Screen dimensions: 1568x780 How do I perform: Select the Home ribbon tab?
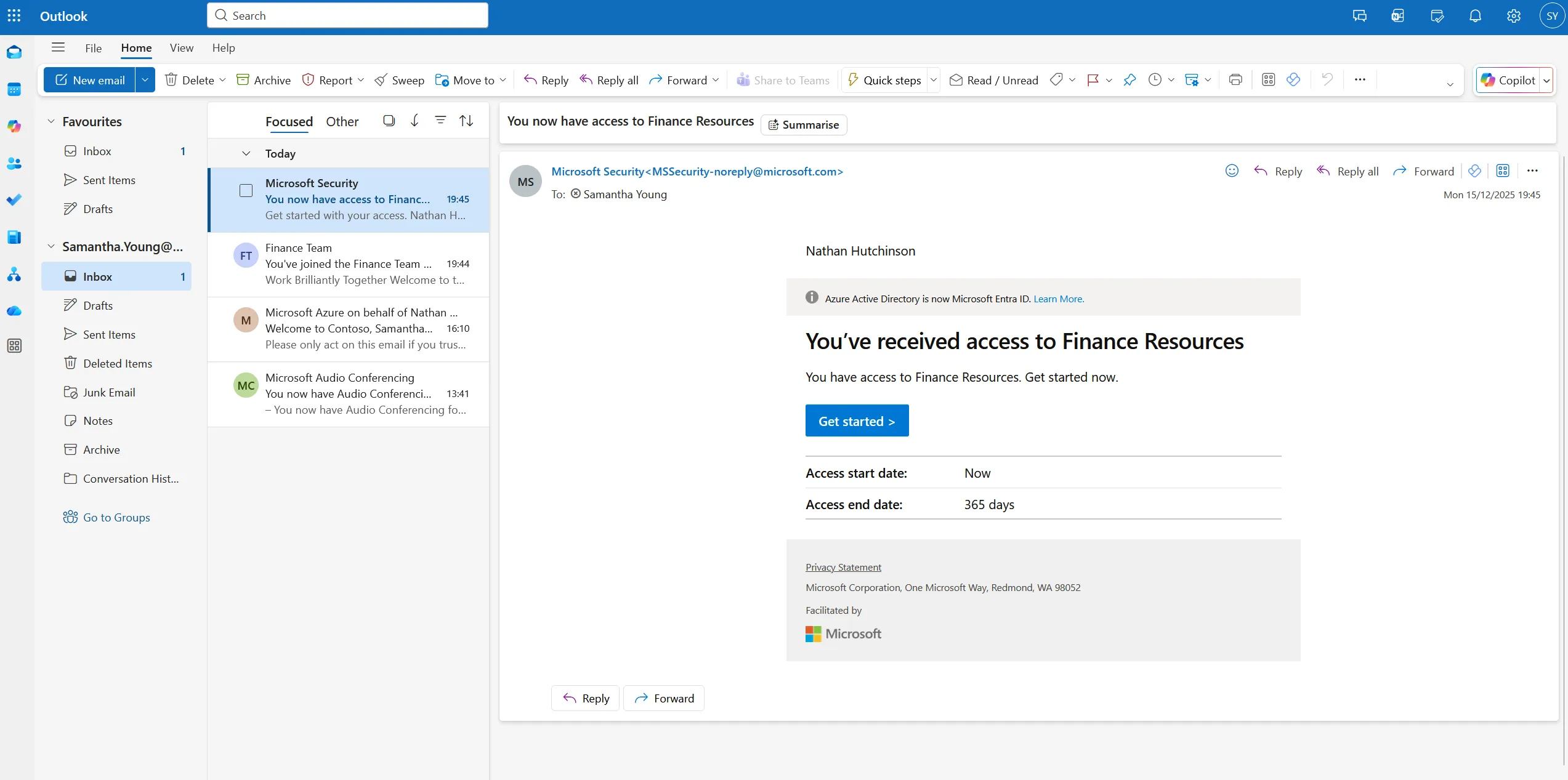pyautogui.click(x=136, y=48)
